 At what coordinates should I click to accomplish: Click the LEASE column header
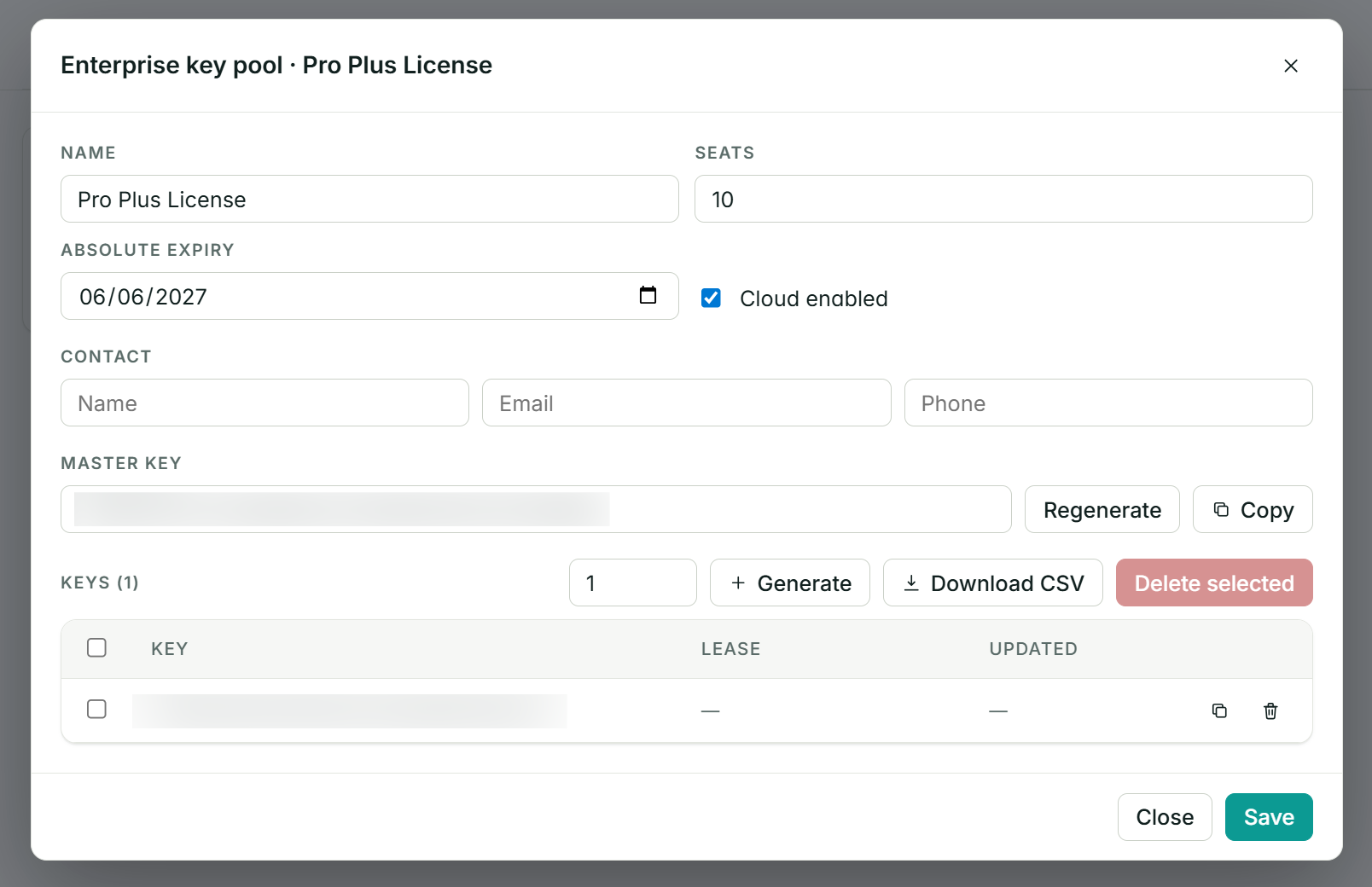(x=730, y=649)
